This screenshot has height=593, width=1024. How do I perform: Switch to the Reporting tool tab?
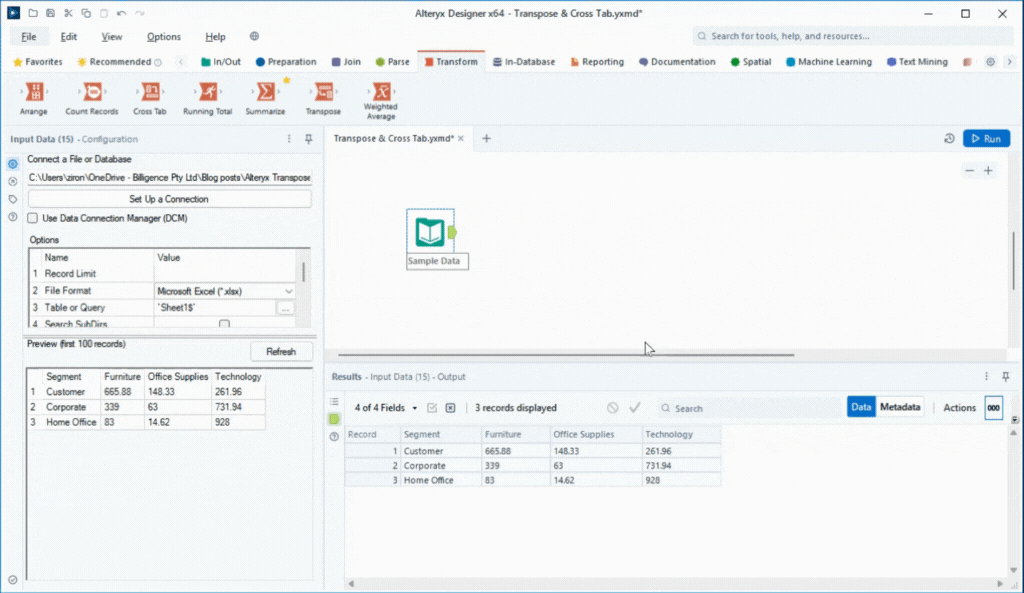597,62
